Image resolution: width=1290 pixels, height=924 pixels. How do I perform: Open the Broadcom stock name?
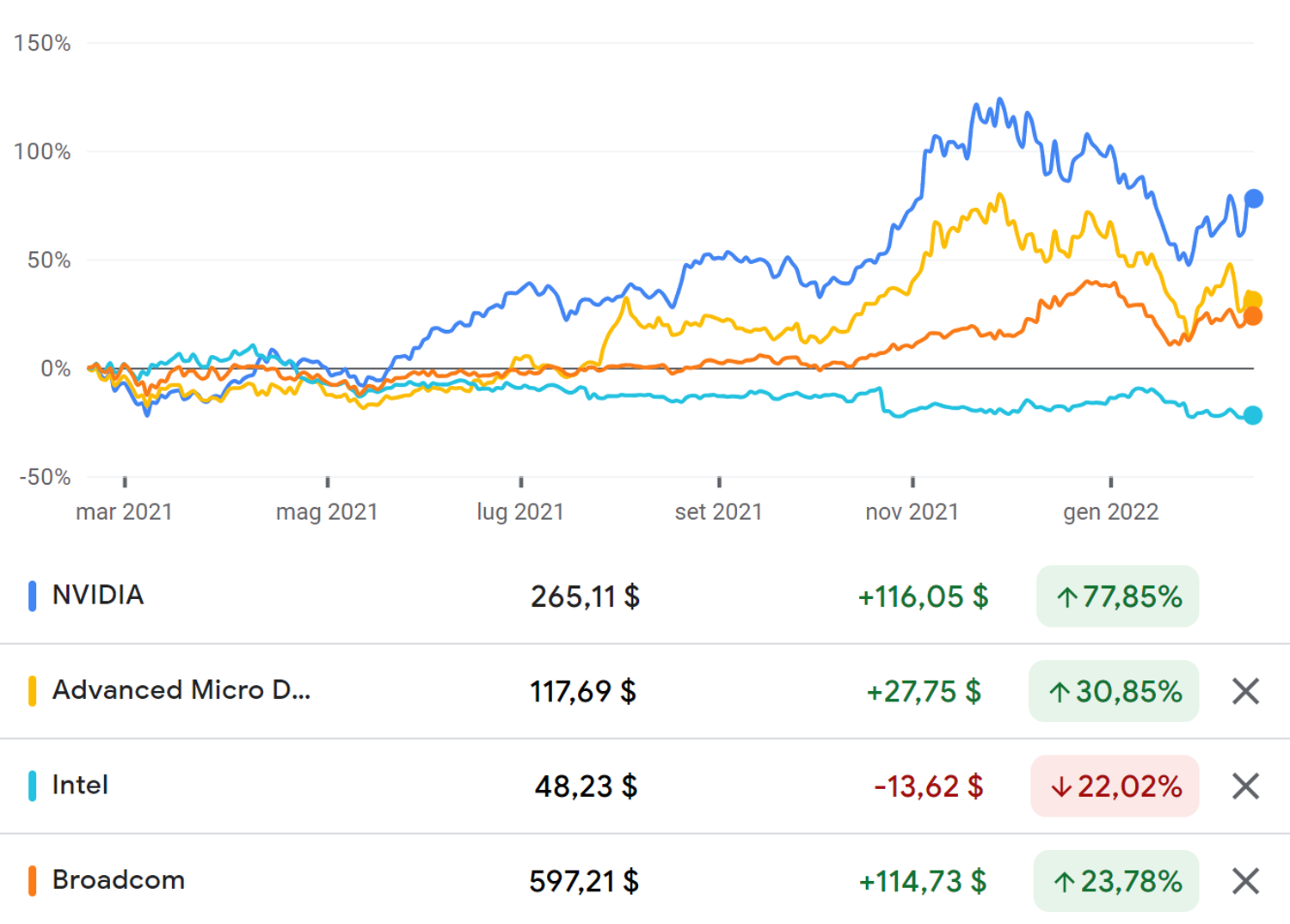click(119, 880)
